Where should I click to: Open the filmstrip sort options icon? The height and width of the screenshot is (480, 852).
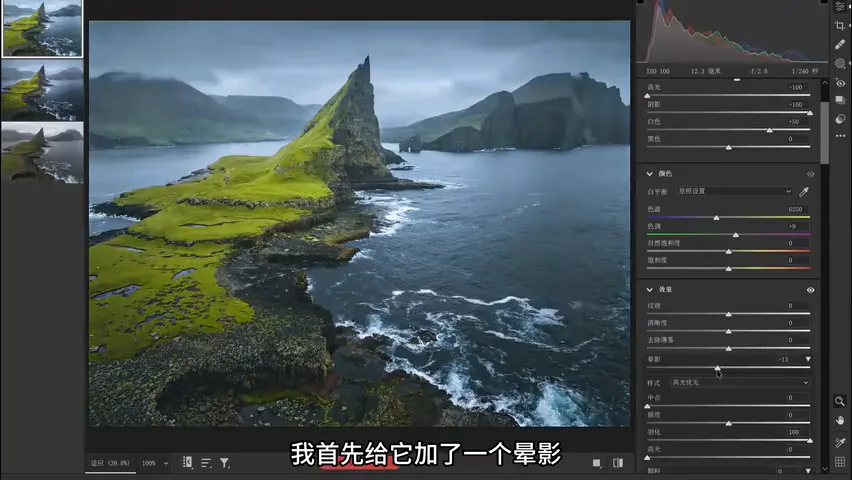206,463
